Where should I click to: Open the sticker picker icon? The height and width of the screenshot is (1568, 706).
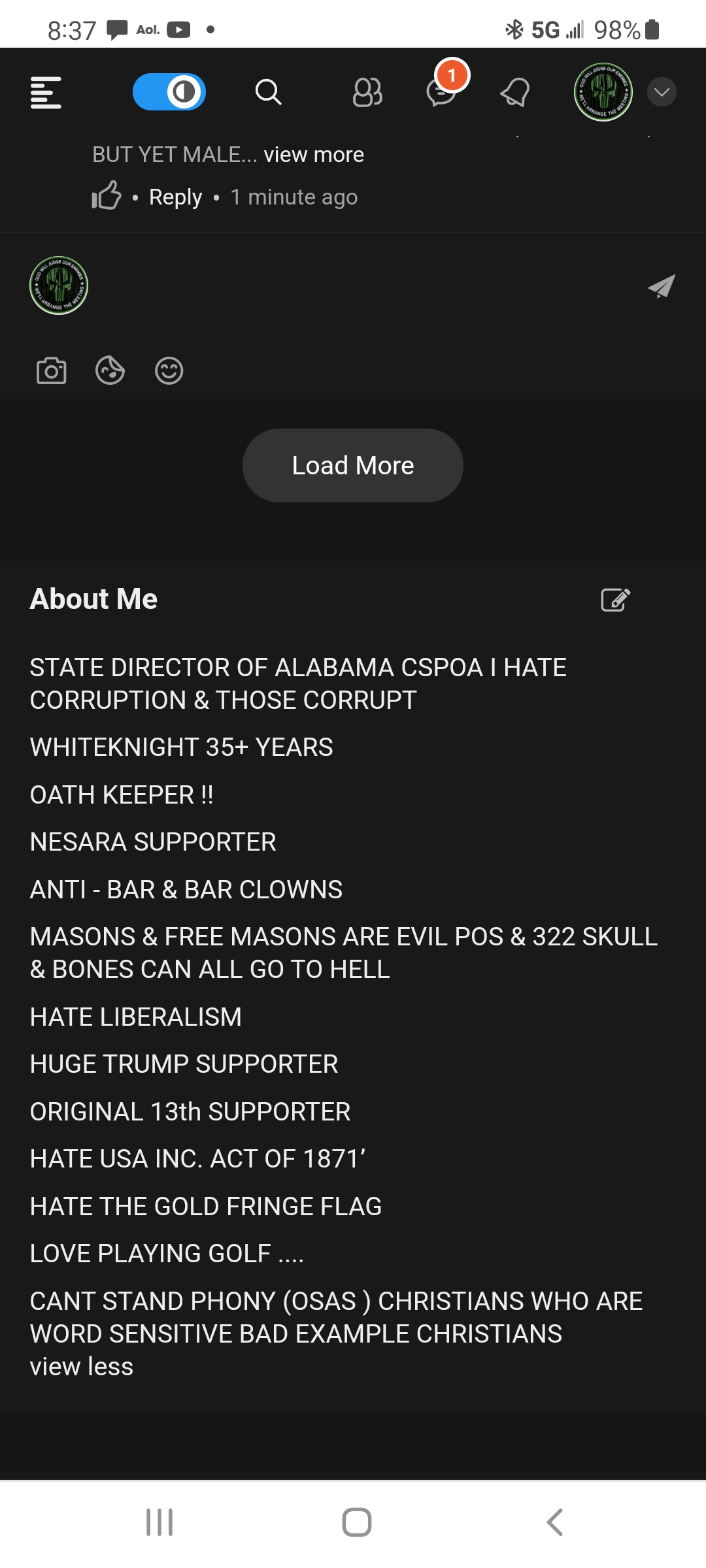pos(110,371)
